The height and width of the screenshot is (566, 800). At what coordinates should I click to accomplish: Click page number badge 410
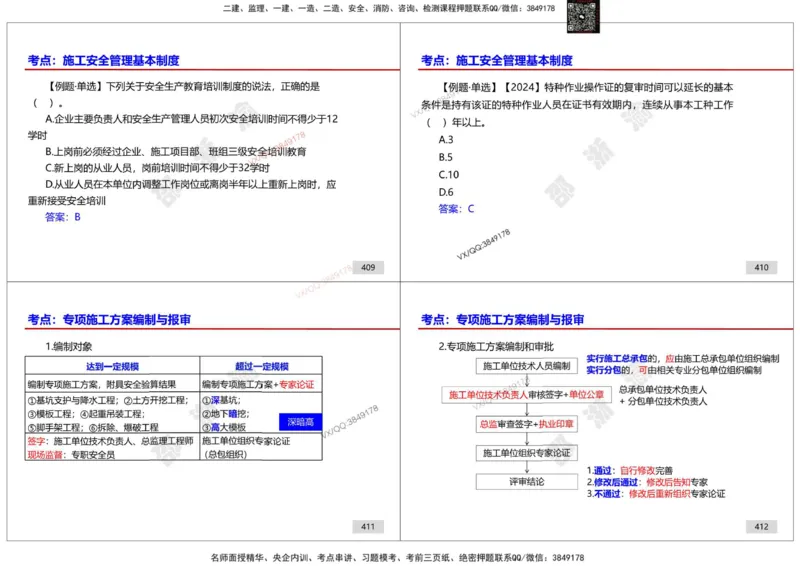[x=761, y=267]
